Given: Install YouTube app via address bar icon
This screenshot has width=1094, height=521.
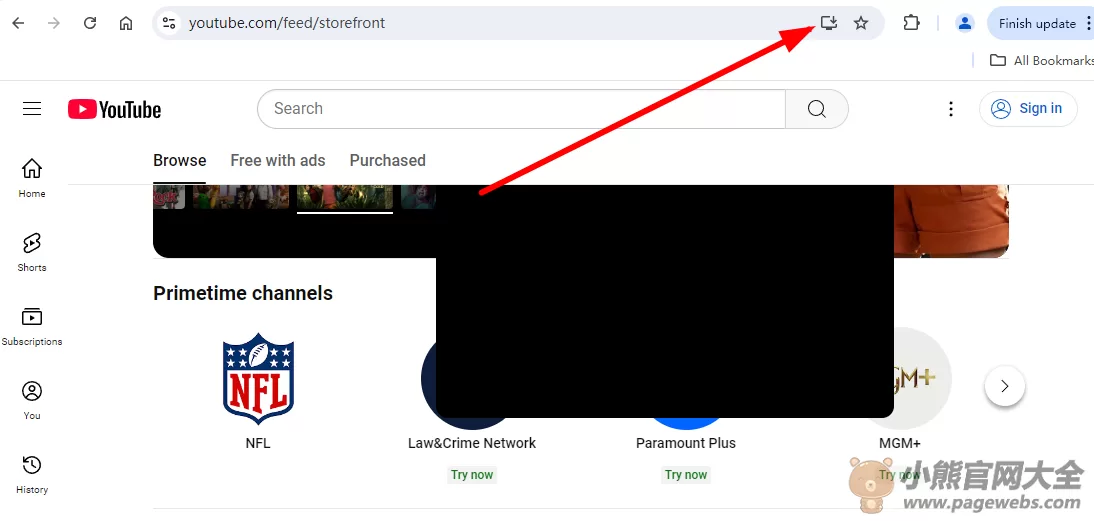Looking at the screenshot, I should pyautogui.click(x=828, y=23).
